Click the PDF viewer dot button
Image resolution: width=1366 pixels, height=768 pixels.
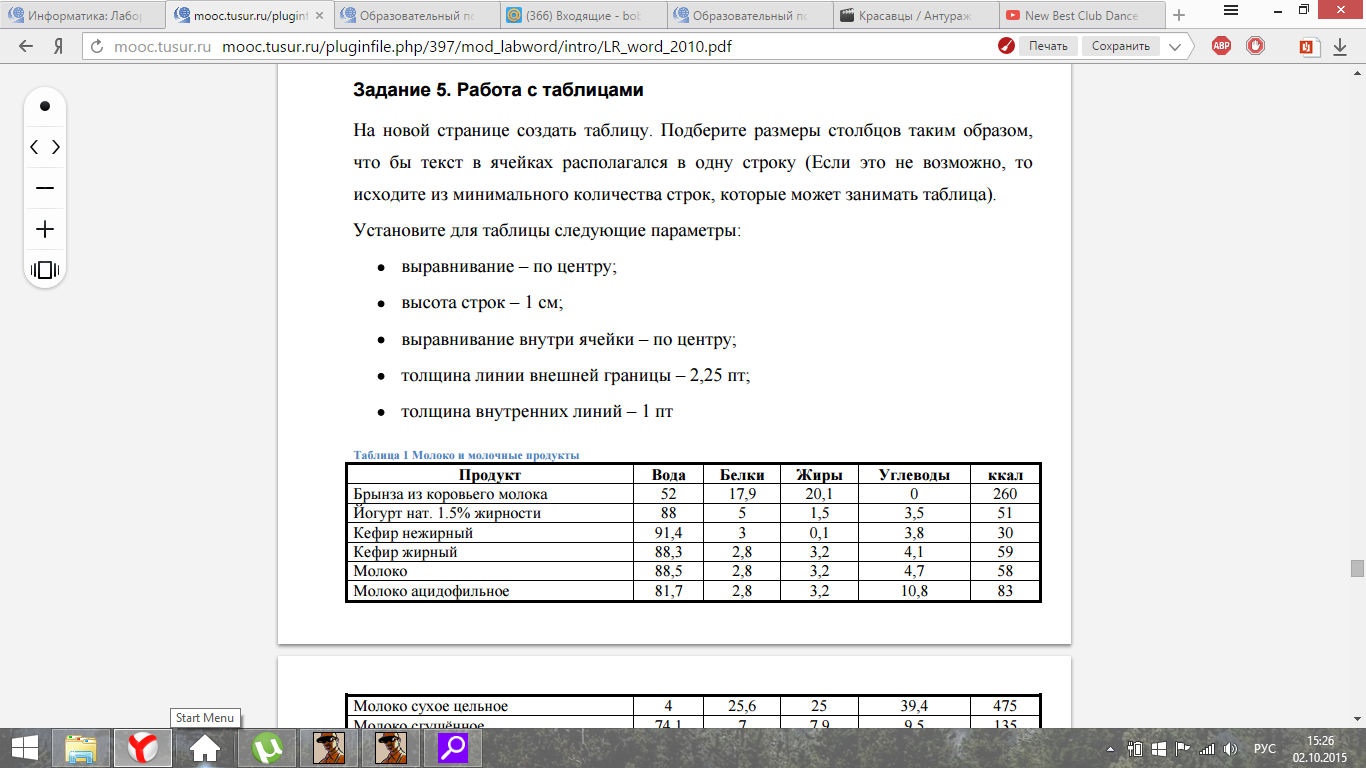[x=45, y=106]
